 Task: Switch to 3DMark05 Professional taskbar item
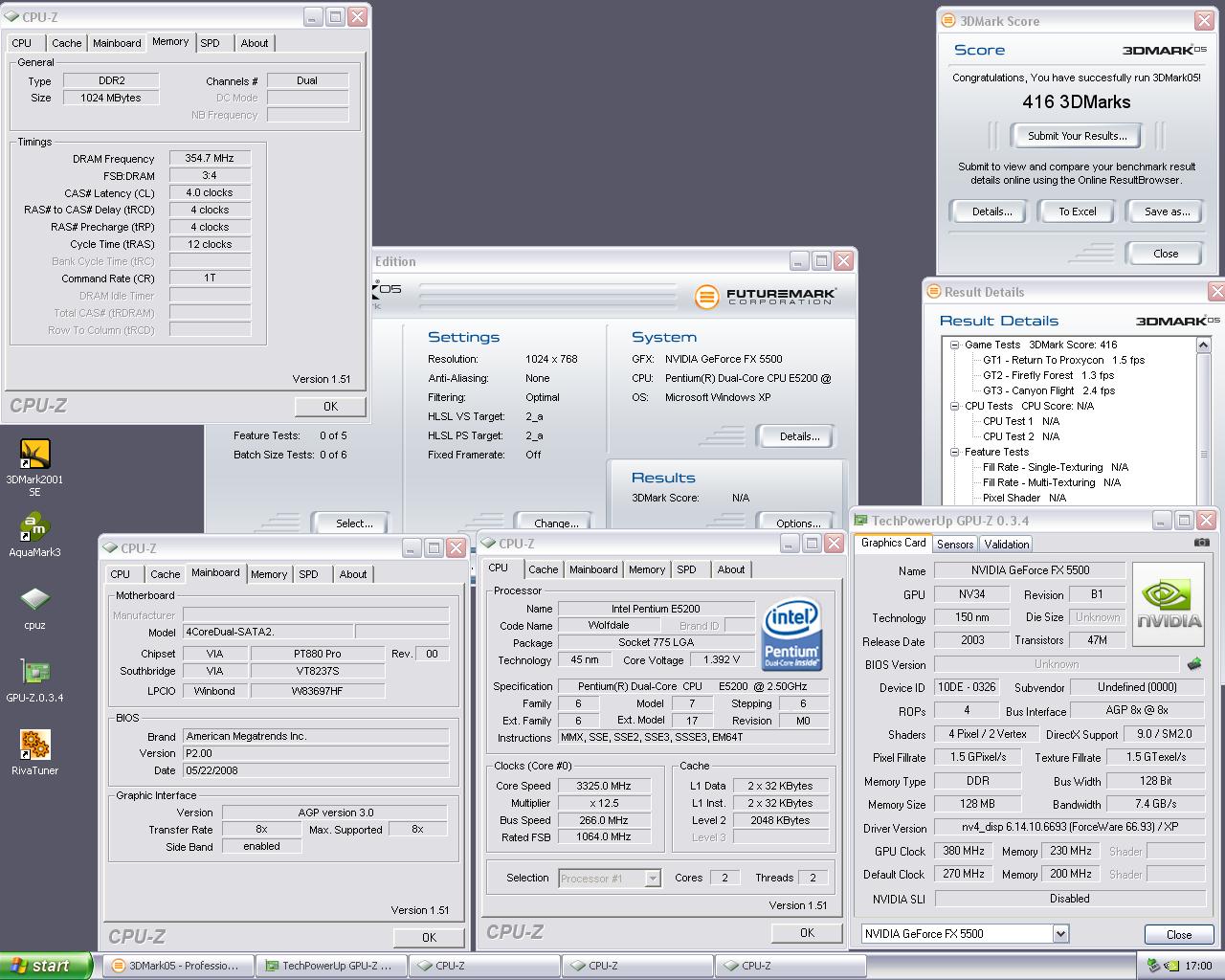(178, 966)
